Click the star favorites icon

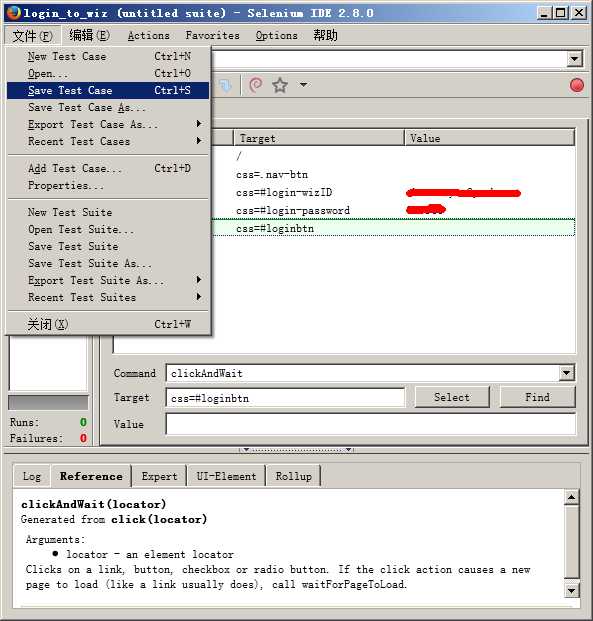(280, 85)
